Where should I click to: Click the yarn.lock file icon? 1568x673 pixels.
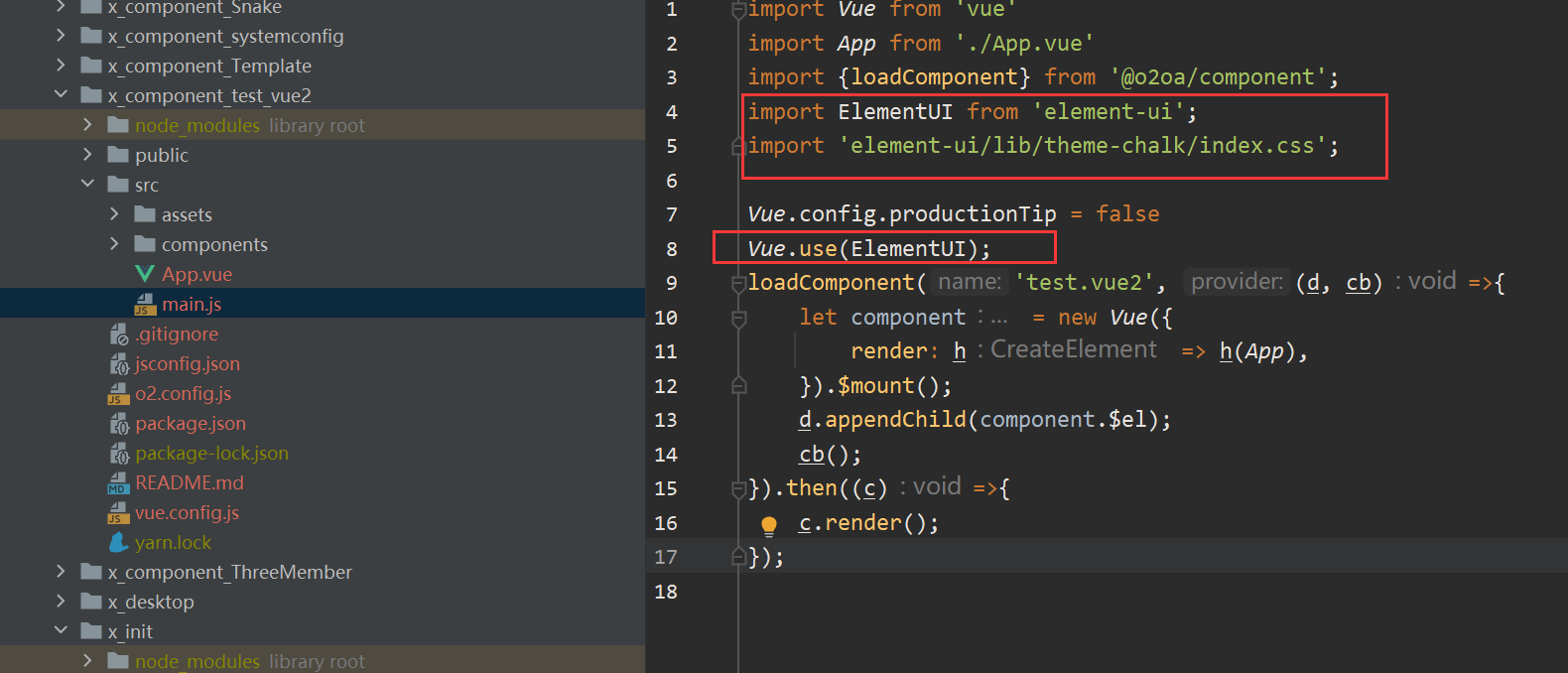point(119,542)
